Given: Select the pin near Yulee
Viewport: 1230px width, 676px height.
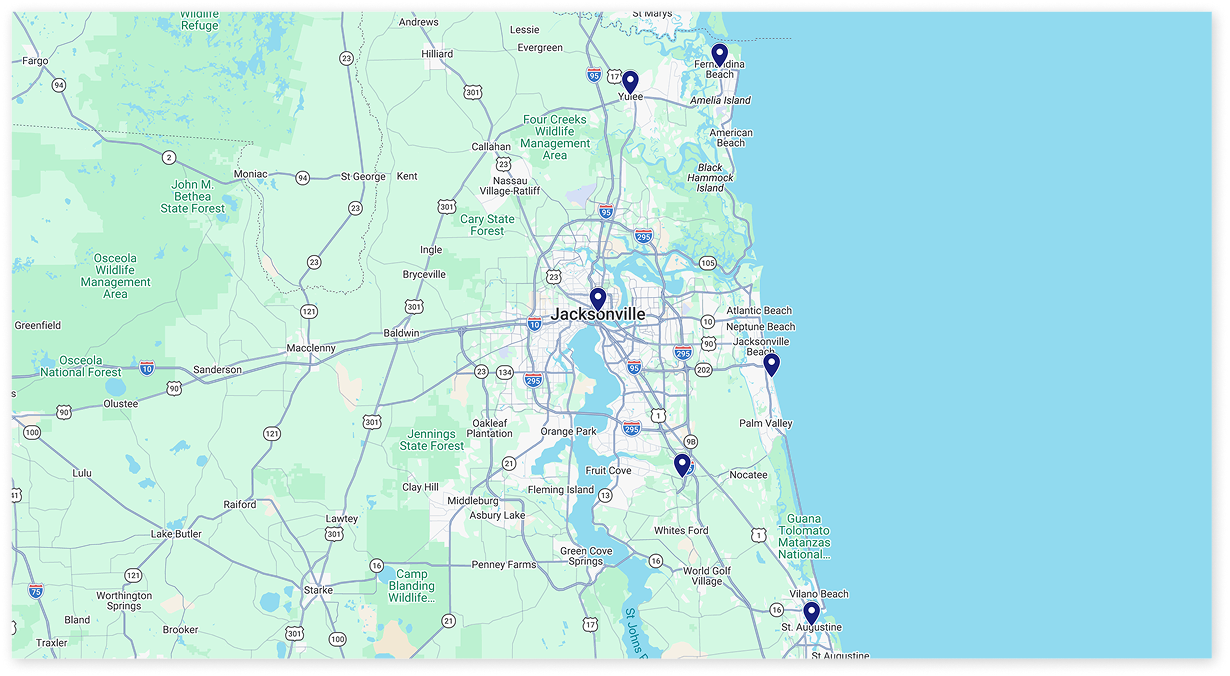Looking at the screenshot, I should [x=633, y=79].
